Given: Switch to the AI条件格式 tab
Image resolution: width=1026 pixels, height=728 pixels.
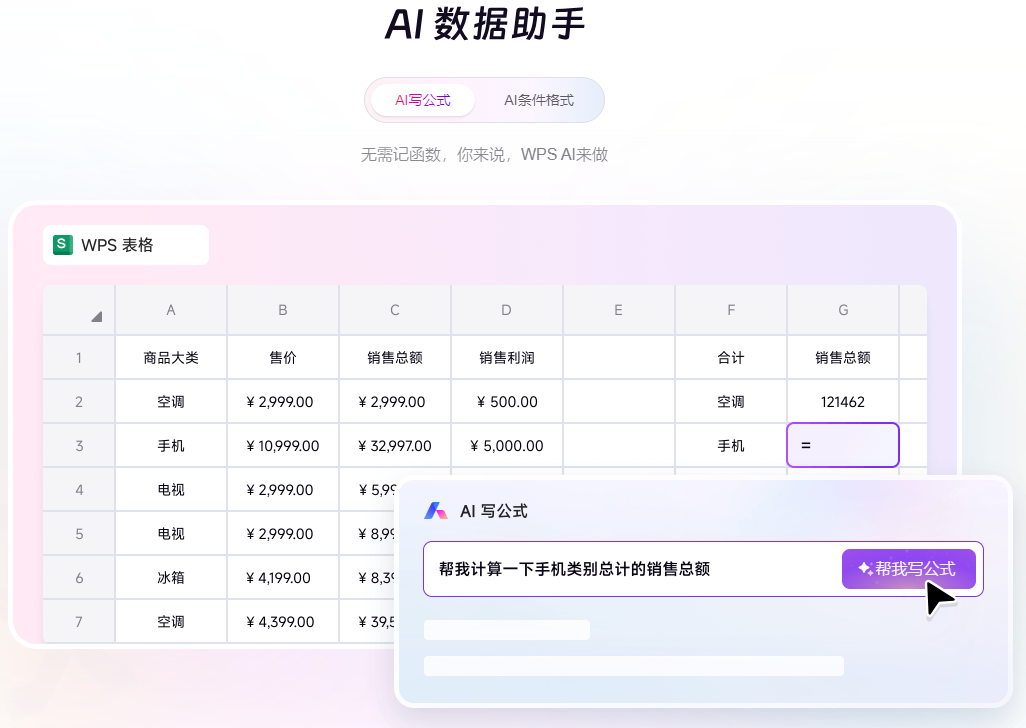Looking at the screenshot, I should (539, 100).
